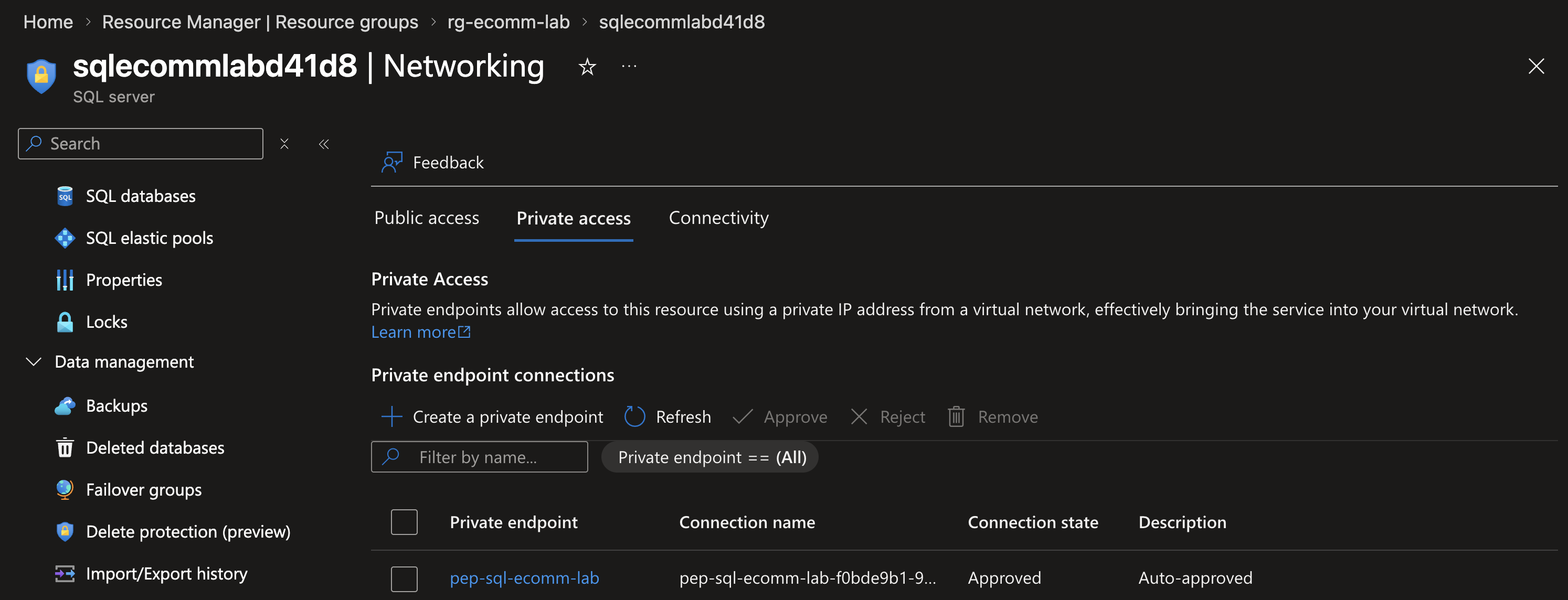Screen dimensions: 1568x600
Task: Toggle the select-all checkbox in table header
Action: point(404,522)
